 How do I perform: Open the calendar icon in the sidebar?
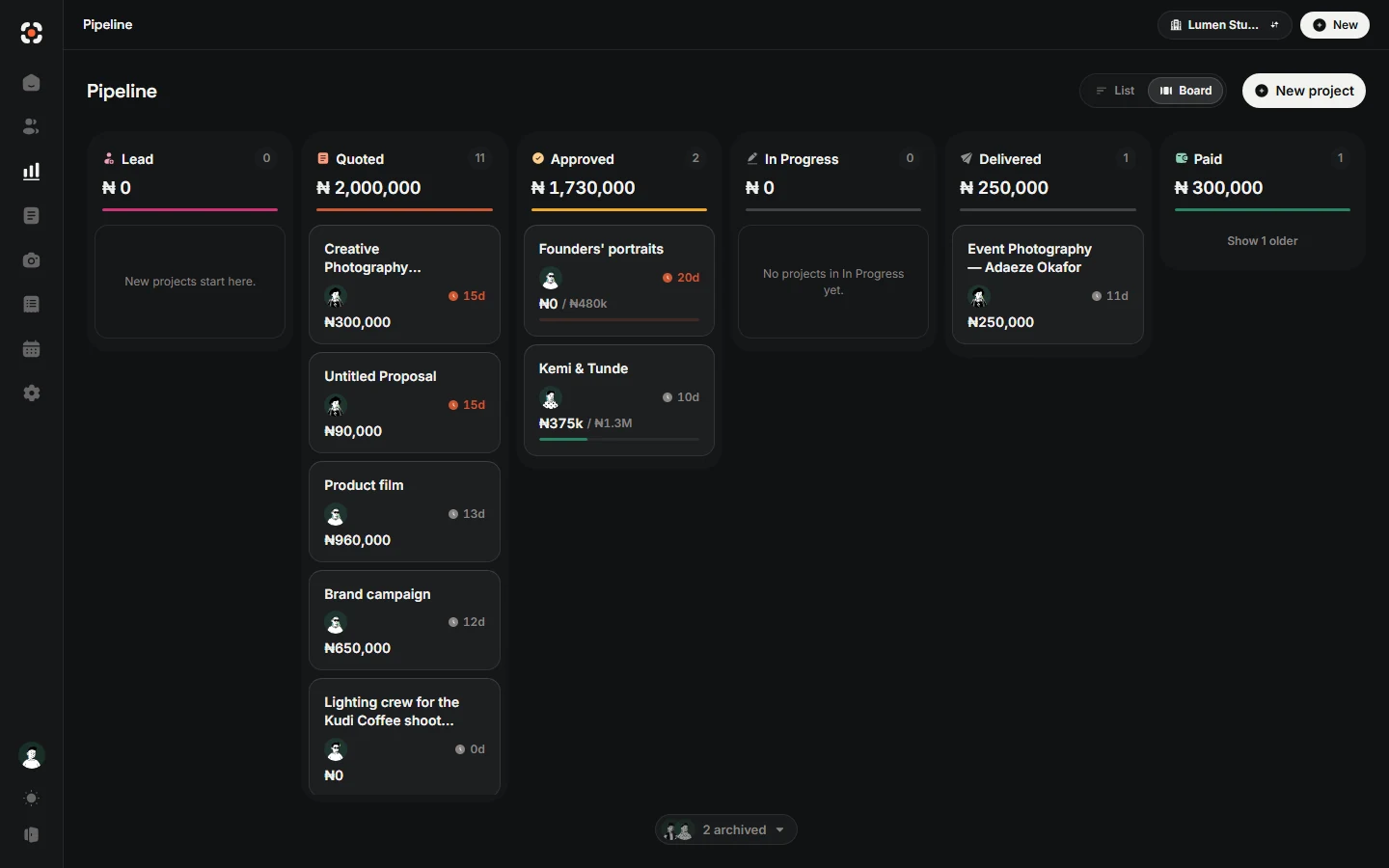tap(31, 349)
